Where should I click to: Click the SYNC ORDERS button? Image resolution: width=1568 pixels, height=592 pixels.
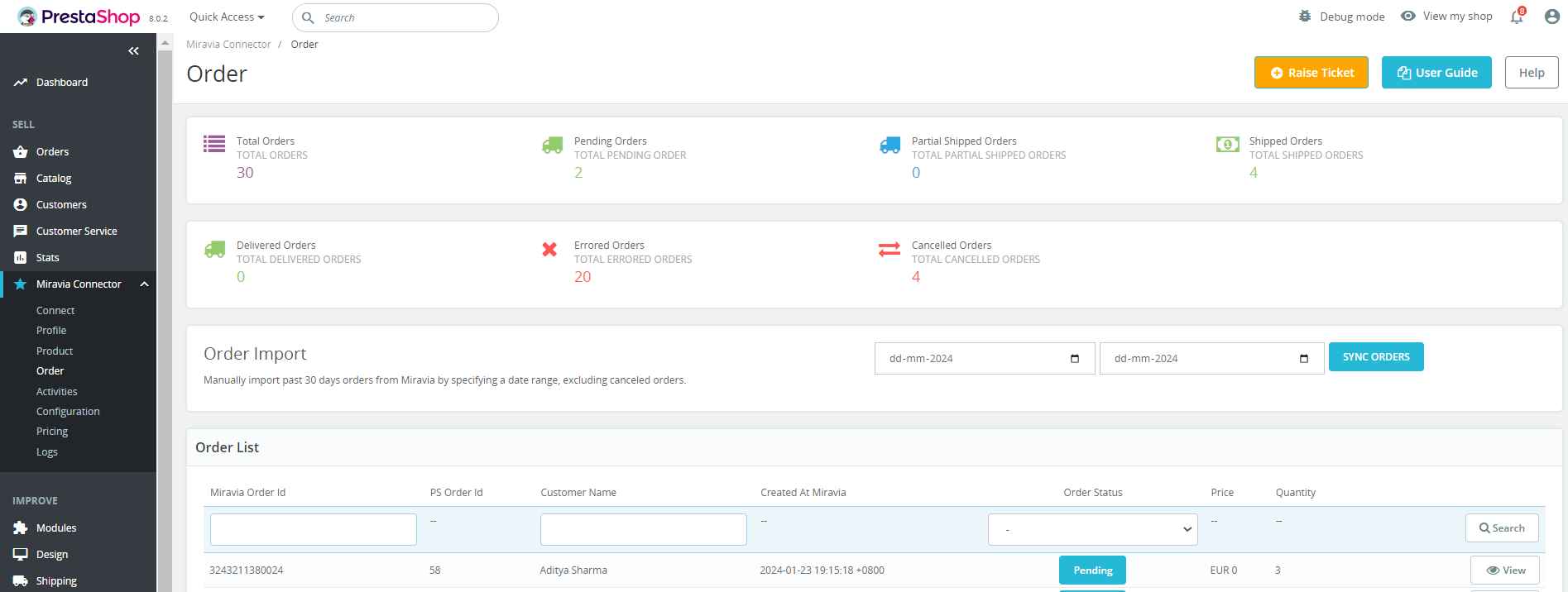(1376, 357)
